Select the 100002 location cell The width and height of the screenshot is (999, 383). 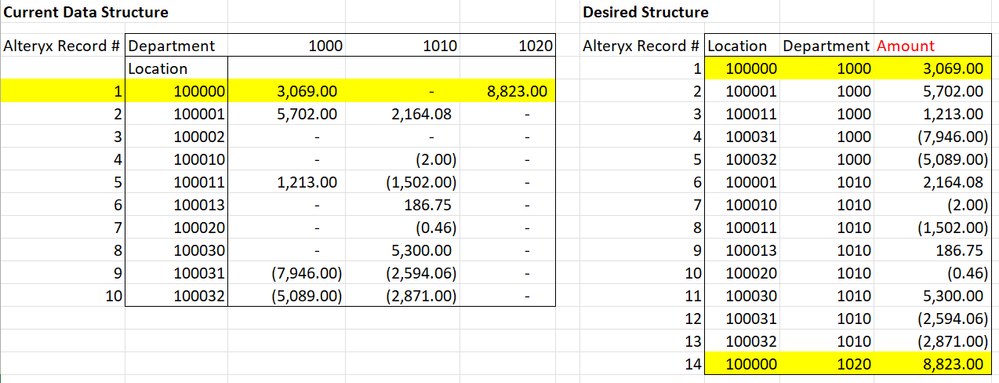coord(200,137)
